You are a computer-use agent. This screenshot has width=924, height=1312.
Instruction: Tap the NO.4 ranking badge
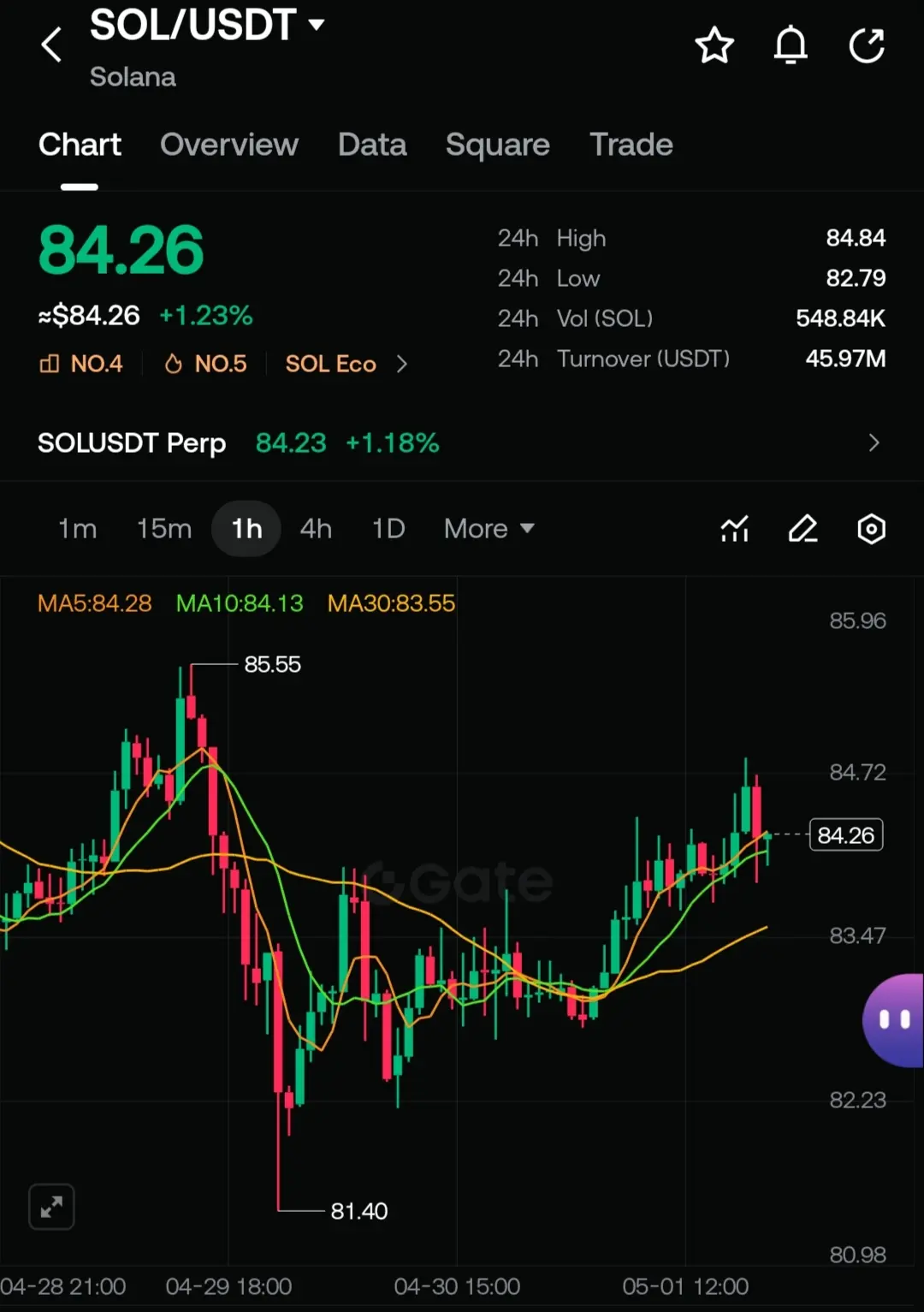81,364
